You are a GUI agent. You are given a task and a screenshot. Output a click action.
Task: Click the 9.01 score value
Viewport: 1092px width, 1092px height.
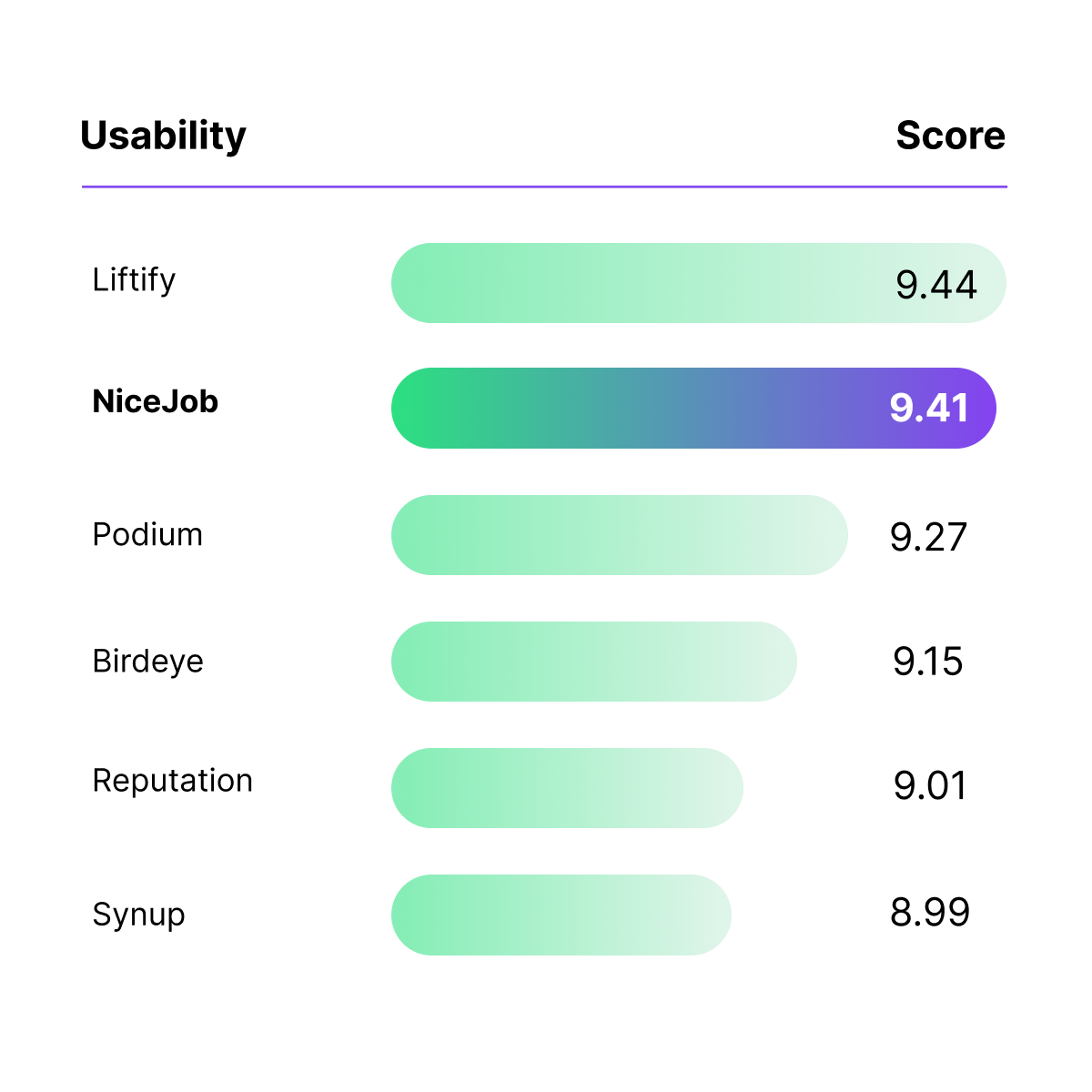point(929,786)
